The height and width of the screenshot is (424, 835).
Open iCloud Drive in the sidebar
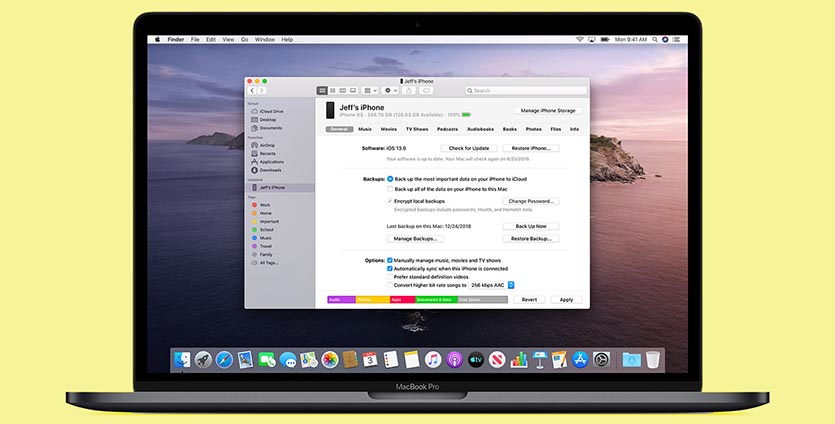[x=268, y=111]
